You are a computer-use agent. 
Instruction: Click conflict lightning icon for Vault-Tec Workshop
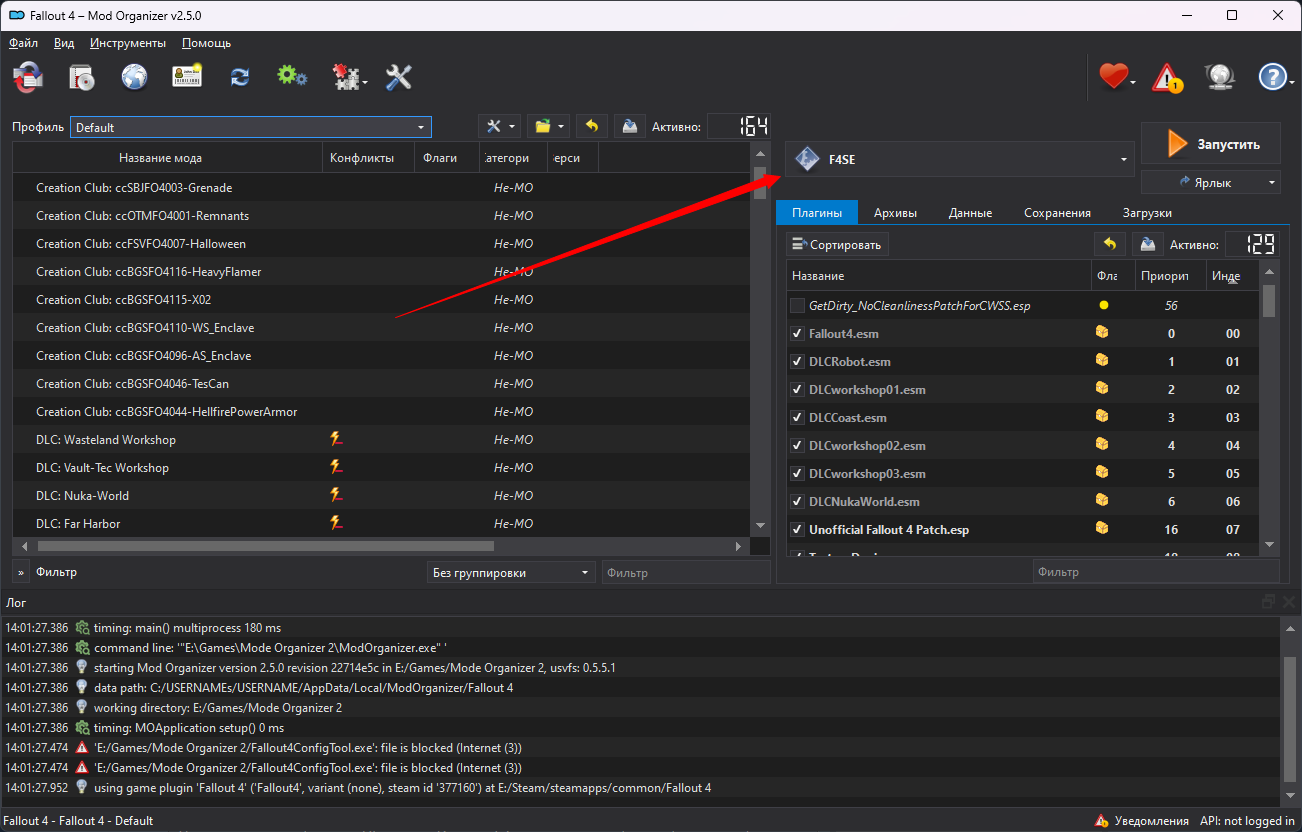point(336,466)
